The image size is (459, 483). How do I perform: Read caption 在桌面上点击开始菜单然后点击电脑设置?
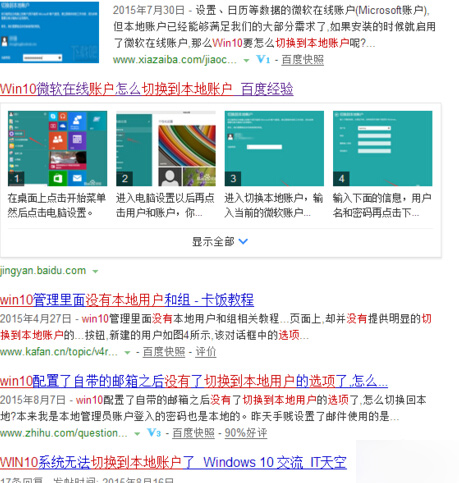pos(57,205)
